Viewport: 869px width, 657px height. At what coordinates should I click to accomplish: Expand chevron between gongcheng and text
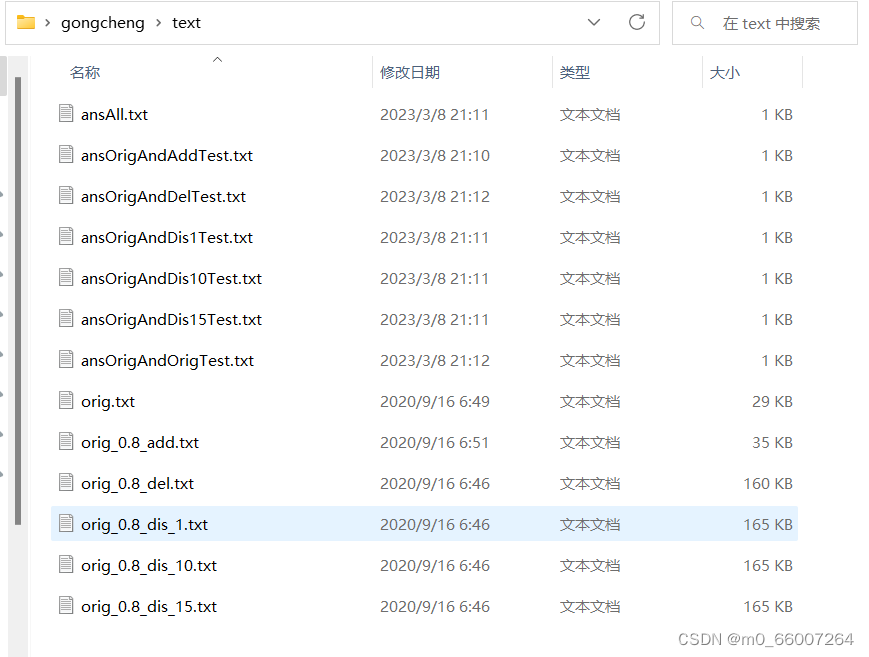point(159,23)
